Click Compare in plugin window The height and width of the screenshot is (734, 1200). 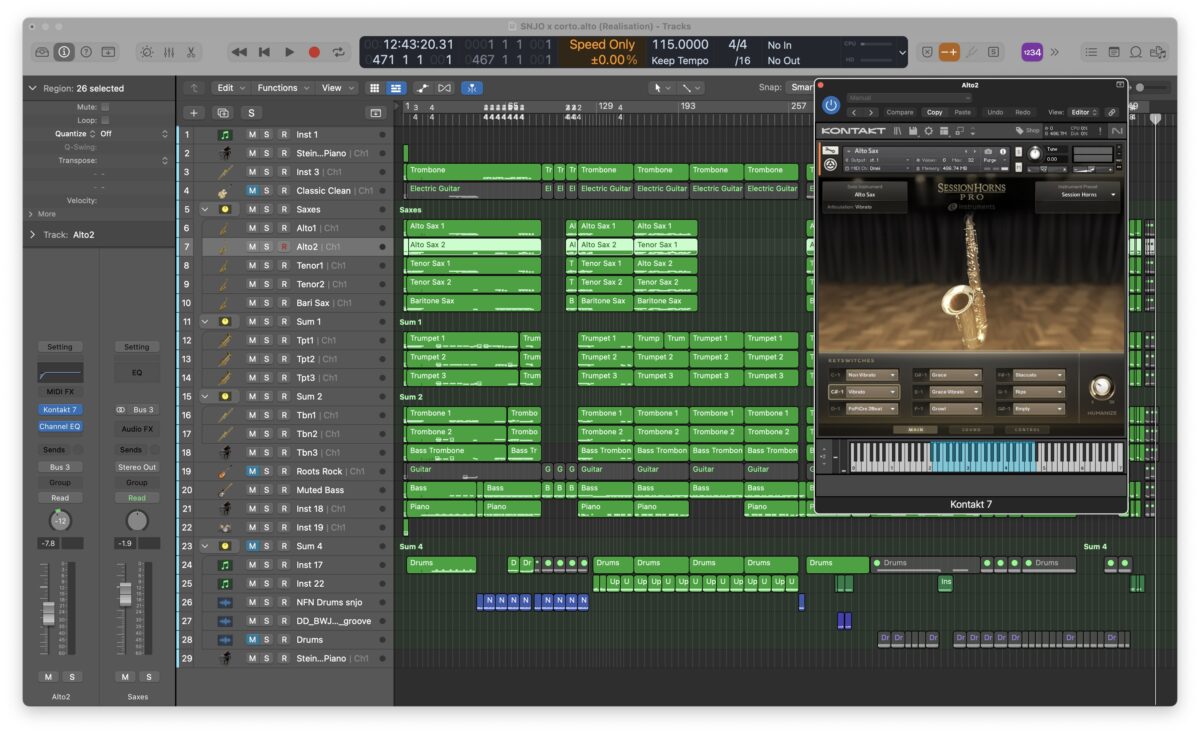coord(900,112)
